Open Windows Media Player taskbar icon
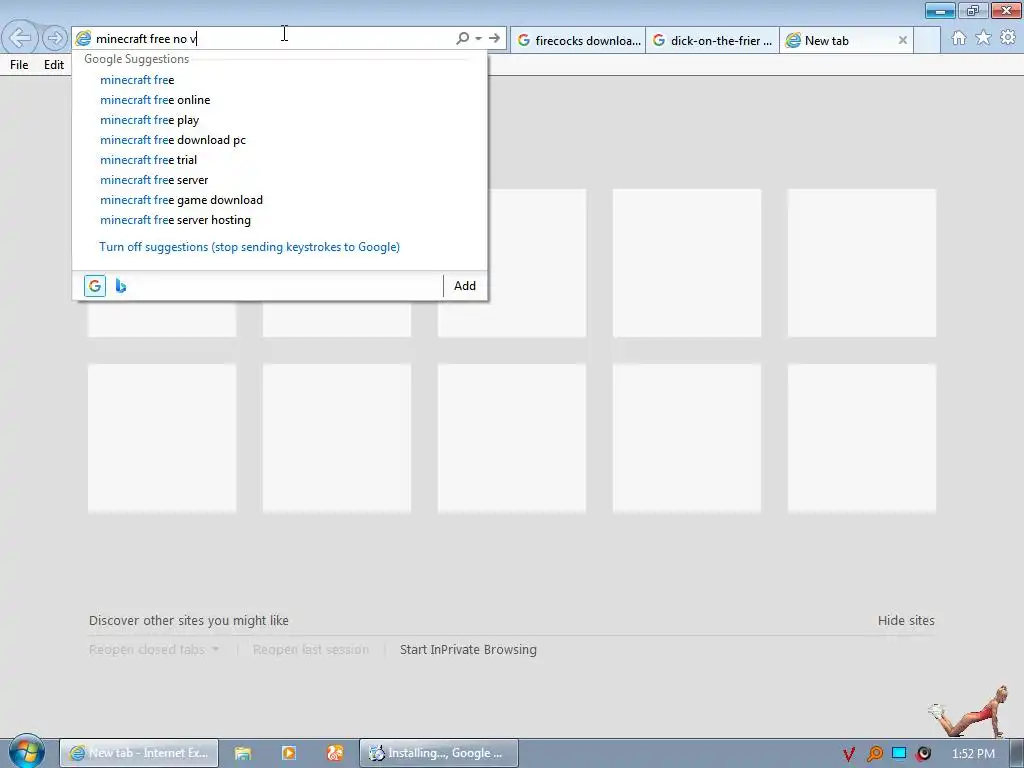Viewport: 1024px width, 768px height. tap(289, 753)
